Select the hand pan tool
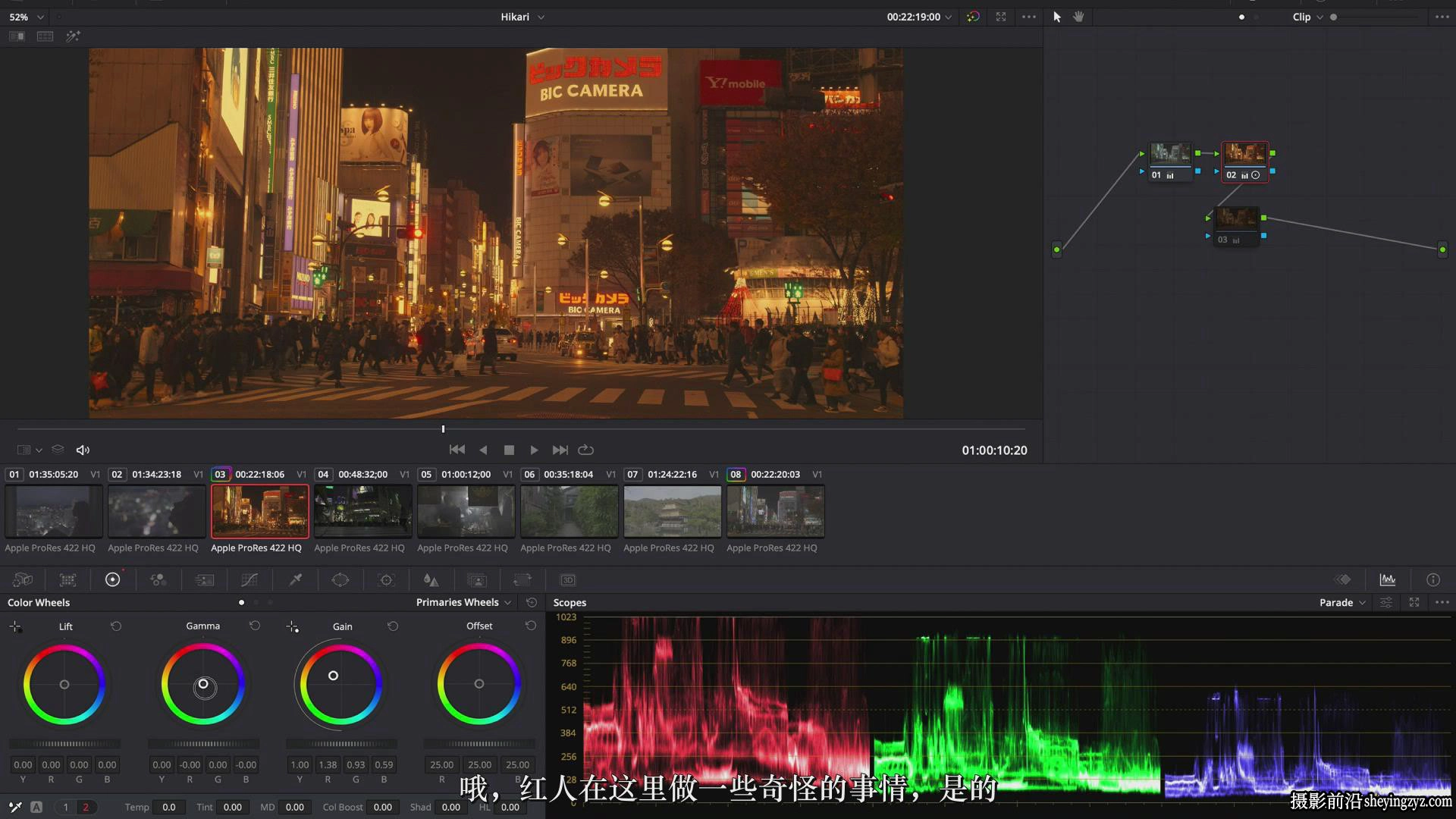Image resolution: width=1456 pixels, height=819 pixels. pos(1078,17)
